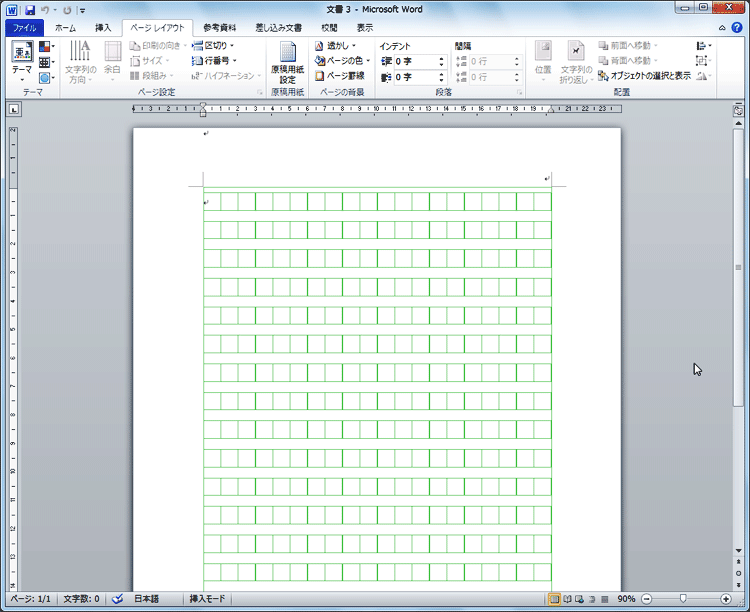The height and width of the screenshot is (612, 750).
Task: Select Web Layout view button
Action: tap(579, 599)
